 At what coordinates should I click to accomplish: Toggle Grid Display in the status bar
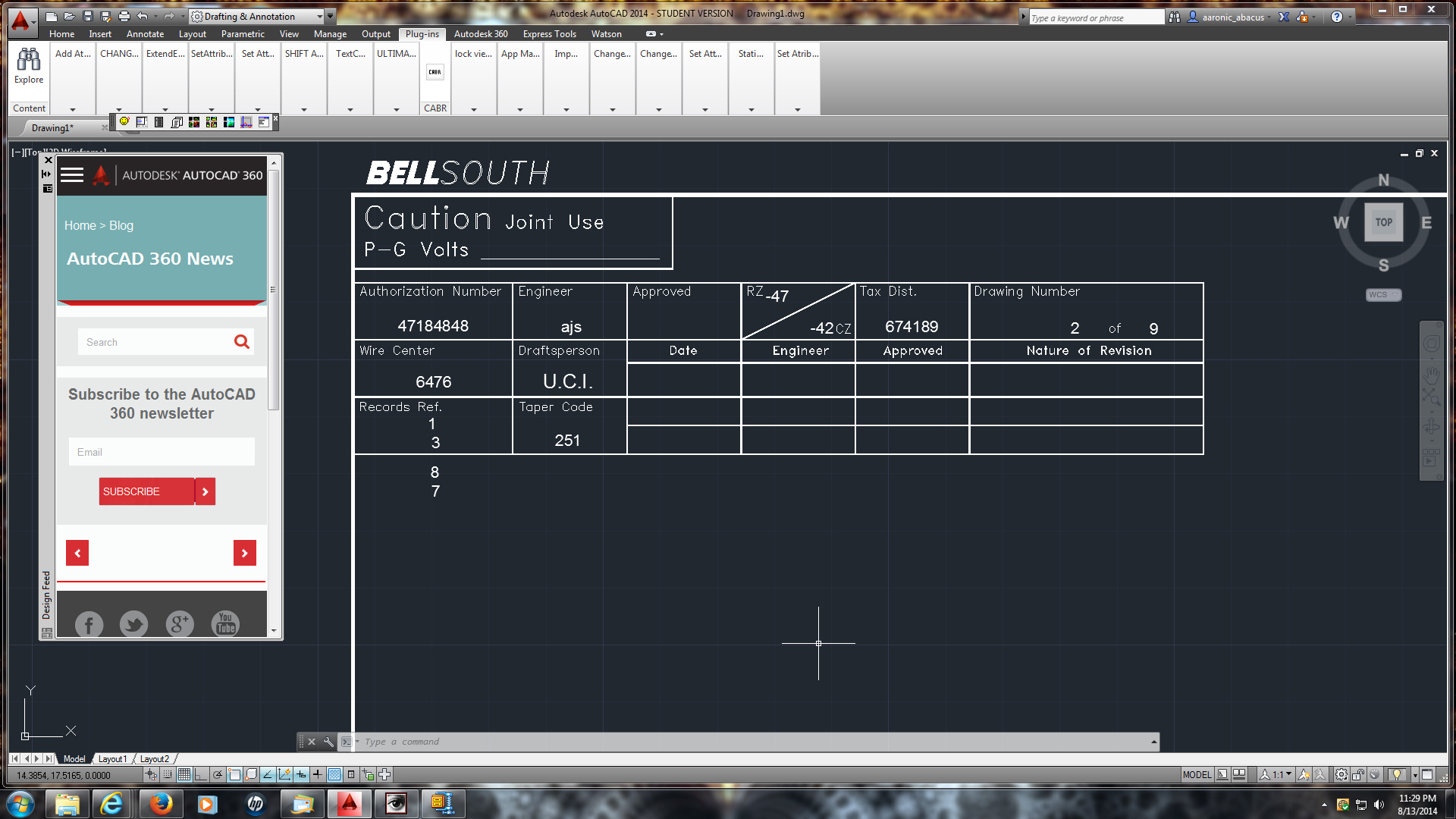point(184,774)
